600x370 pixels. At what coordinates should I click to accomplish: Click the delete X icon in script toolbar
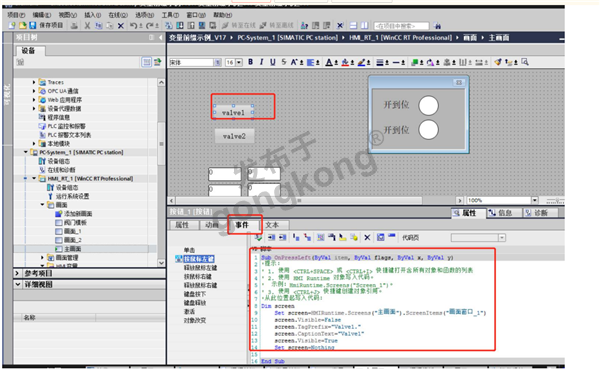367,238
